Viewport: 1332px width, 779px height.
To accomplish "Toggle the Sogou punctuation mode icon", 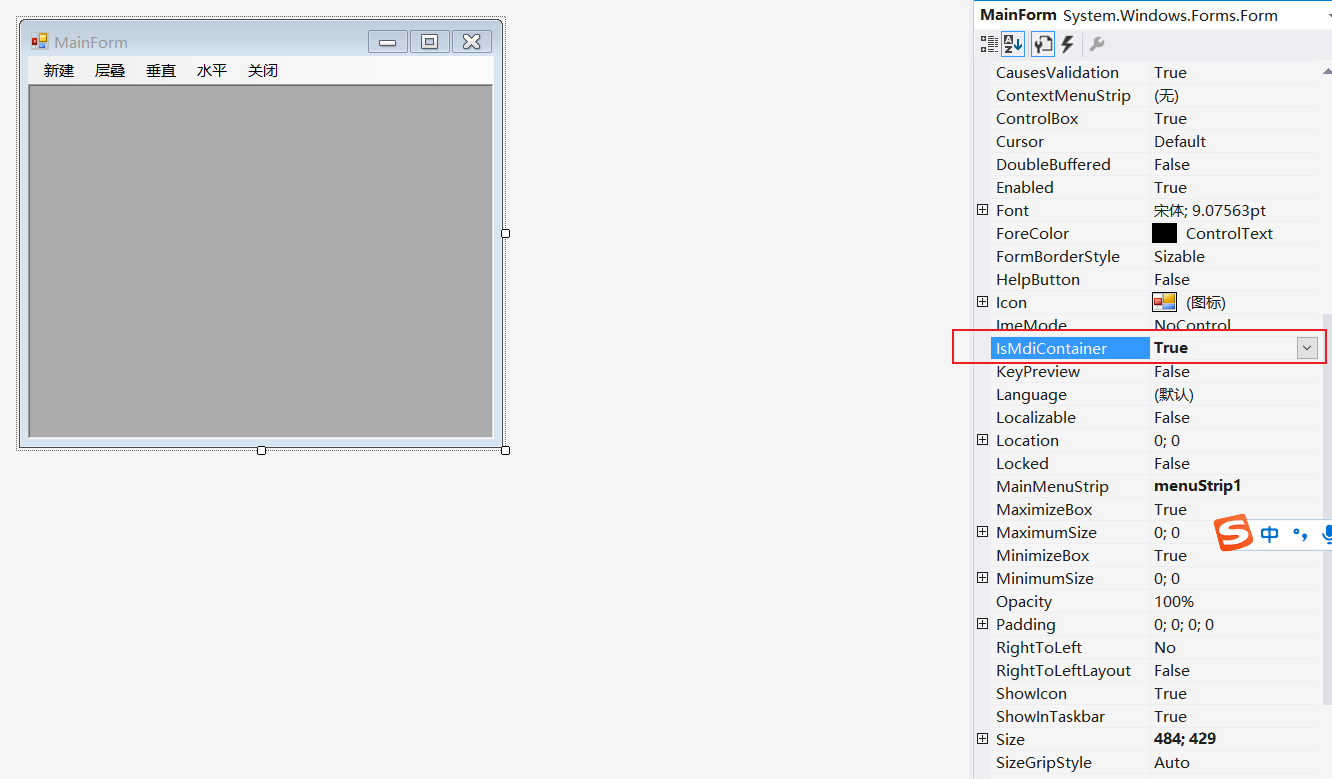I will pyautogui.click(x=1300, y=535).
